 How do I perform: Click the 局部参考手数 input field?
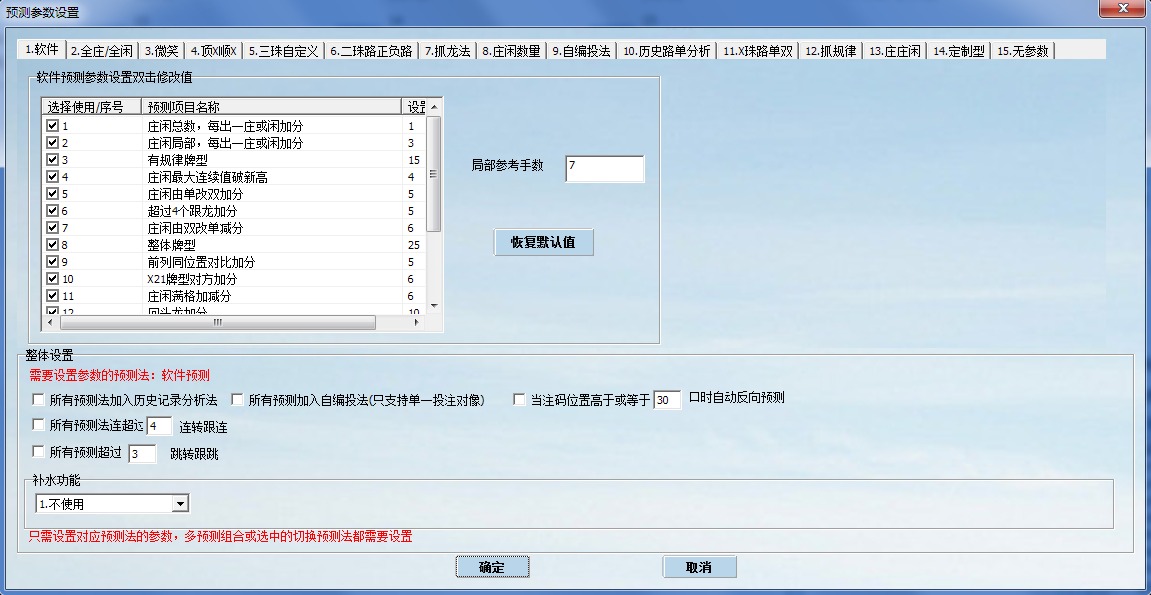coord(604,168)
